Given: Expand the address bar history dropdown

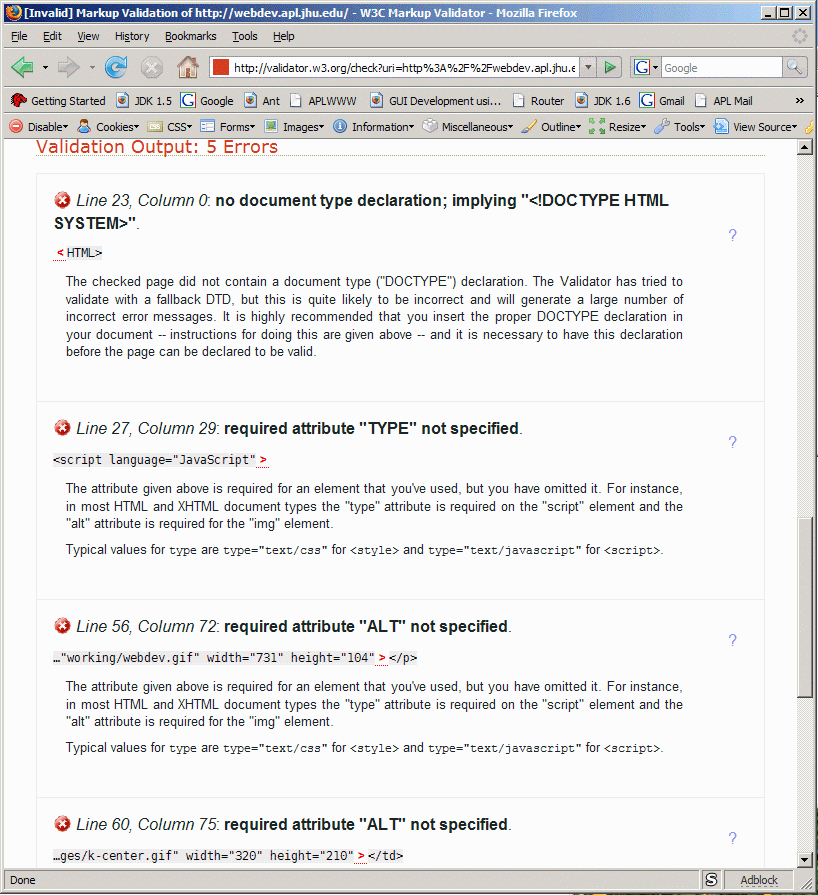Looking at the screenshot, I should (x=588, y=67).
